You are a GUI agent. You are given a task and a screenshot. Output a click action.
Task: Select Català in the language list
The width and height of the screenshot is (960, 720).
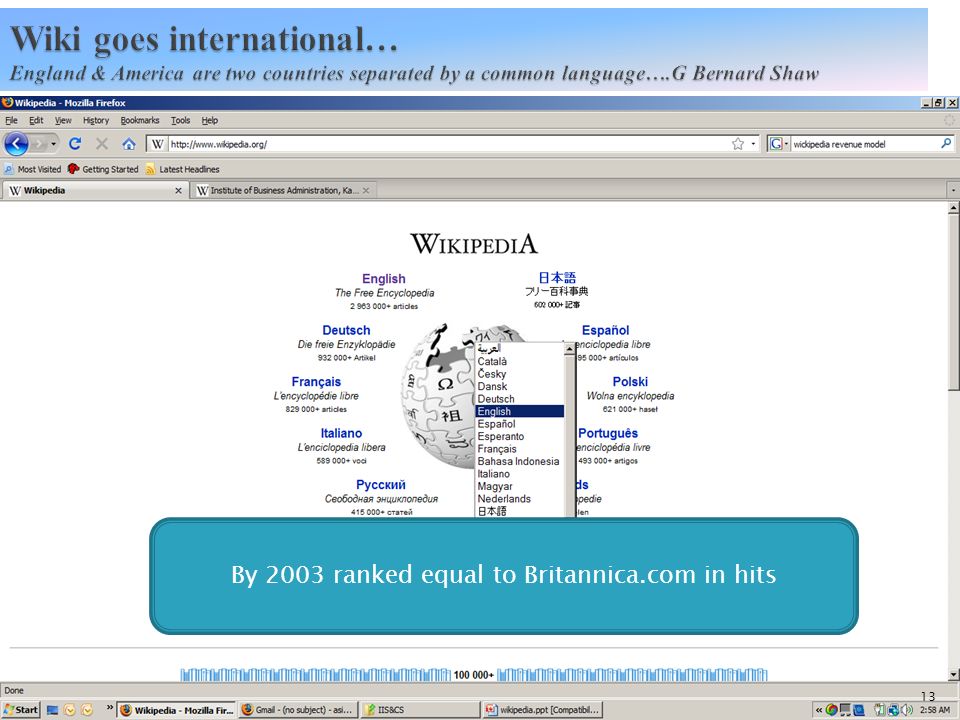[x=519, y=361]
